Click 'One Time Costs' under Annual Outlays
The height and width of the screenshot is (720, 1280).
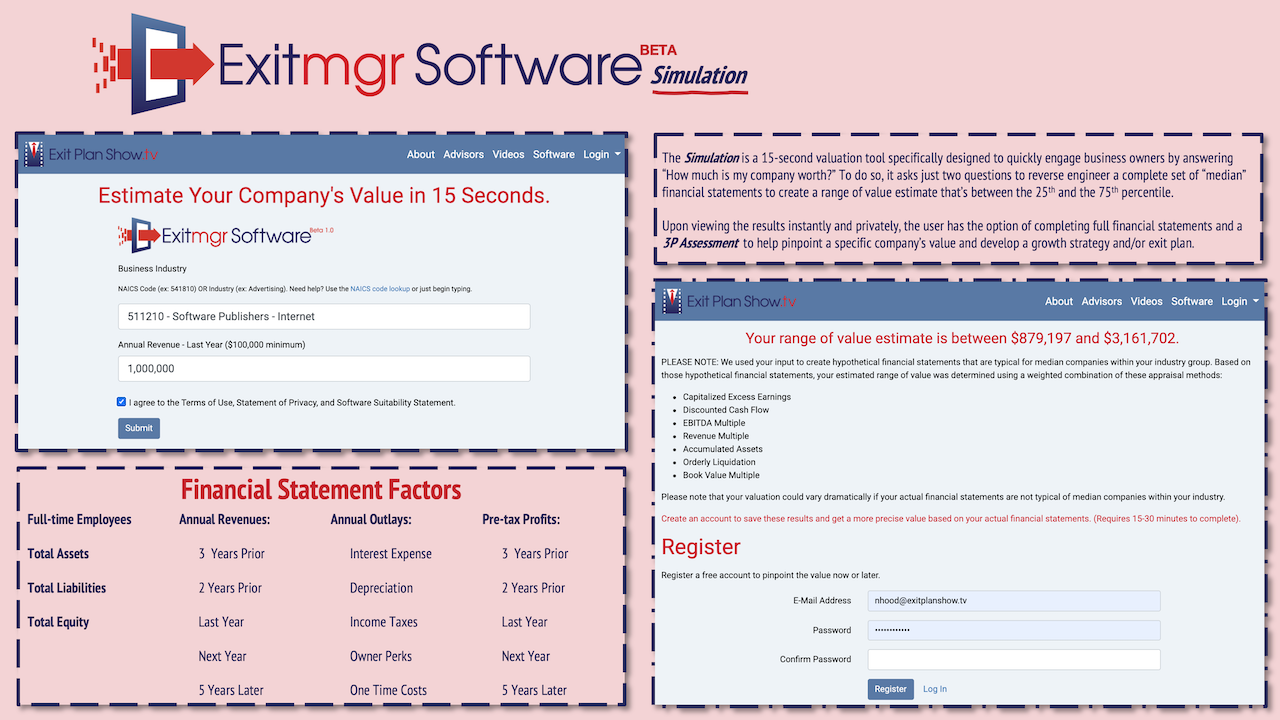click(x=388, y=690)
